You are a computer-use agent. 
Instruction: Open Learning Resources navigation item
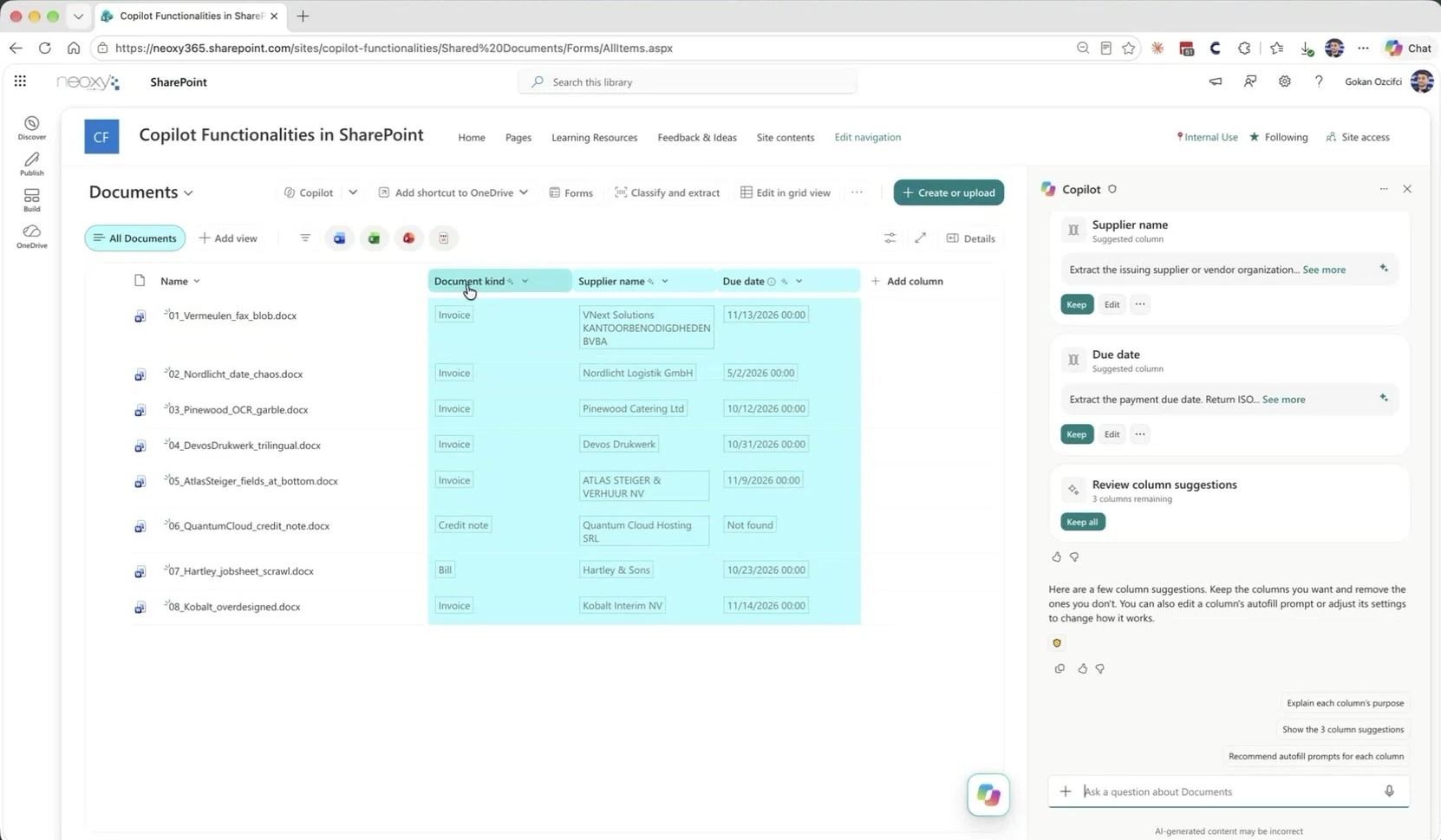595,138
